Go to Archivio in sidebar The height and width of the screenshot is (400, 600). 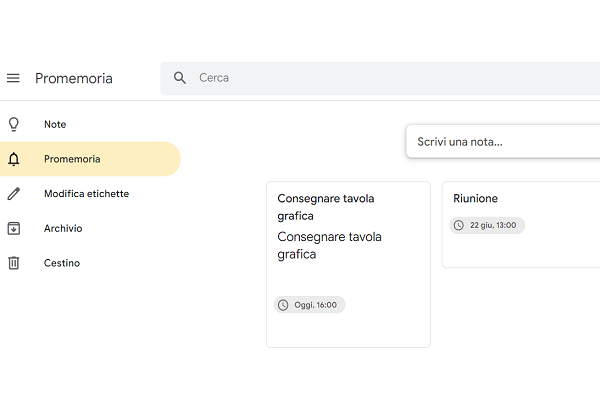click(90, 229)
